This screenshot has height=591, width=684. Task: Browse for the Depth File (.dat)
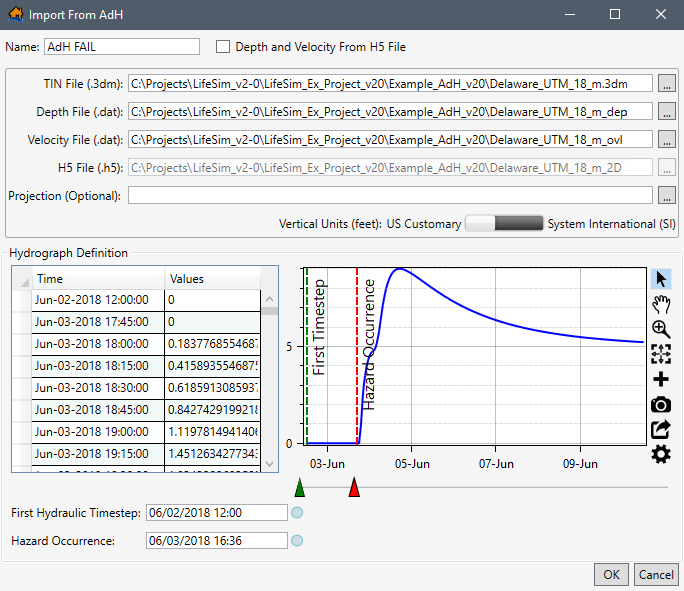click(667, 111)
